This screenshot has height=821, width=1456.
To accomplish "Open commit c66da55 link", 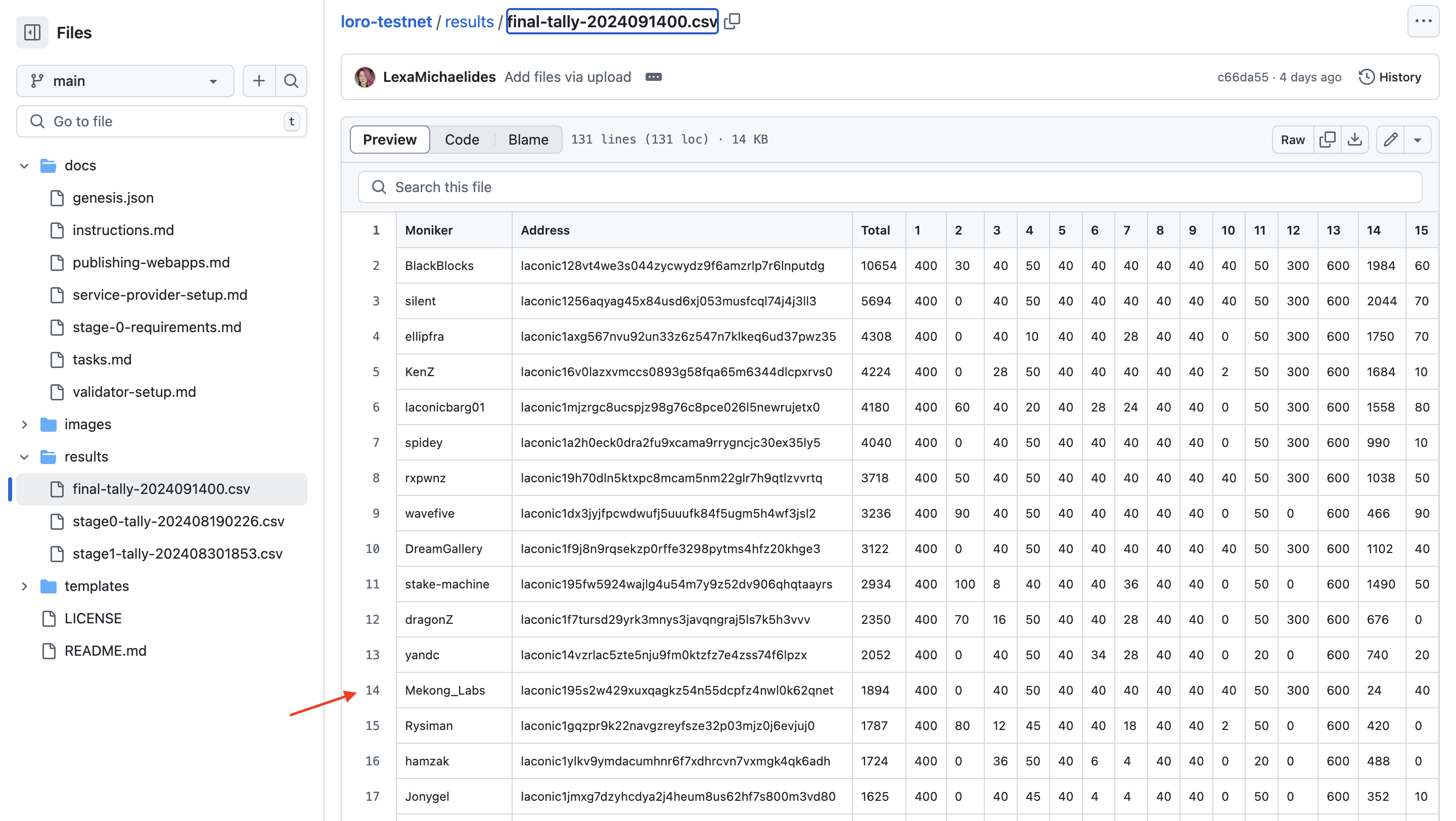I will [1242, 77].
